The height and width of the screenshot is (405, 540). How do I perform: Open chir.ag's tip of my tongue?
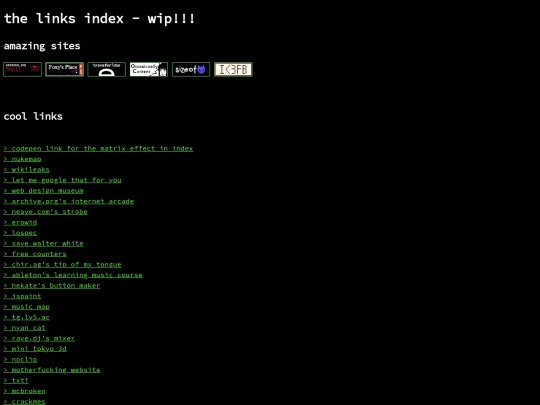click(62, 264)
